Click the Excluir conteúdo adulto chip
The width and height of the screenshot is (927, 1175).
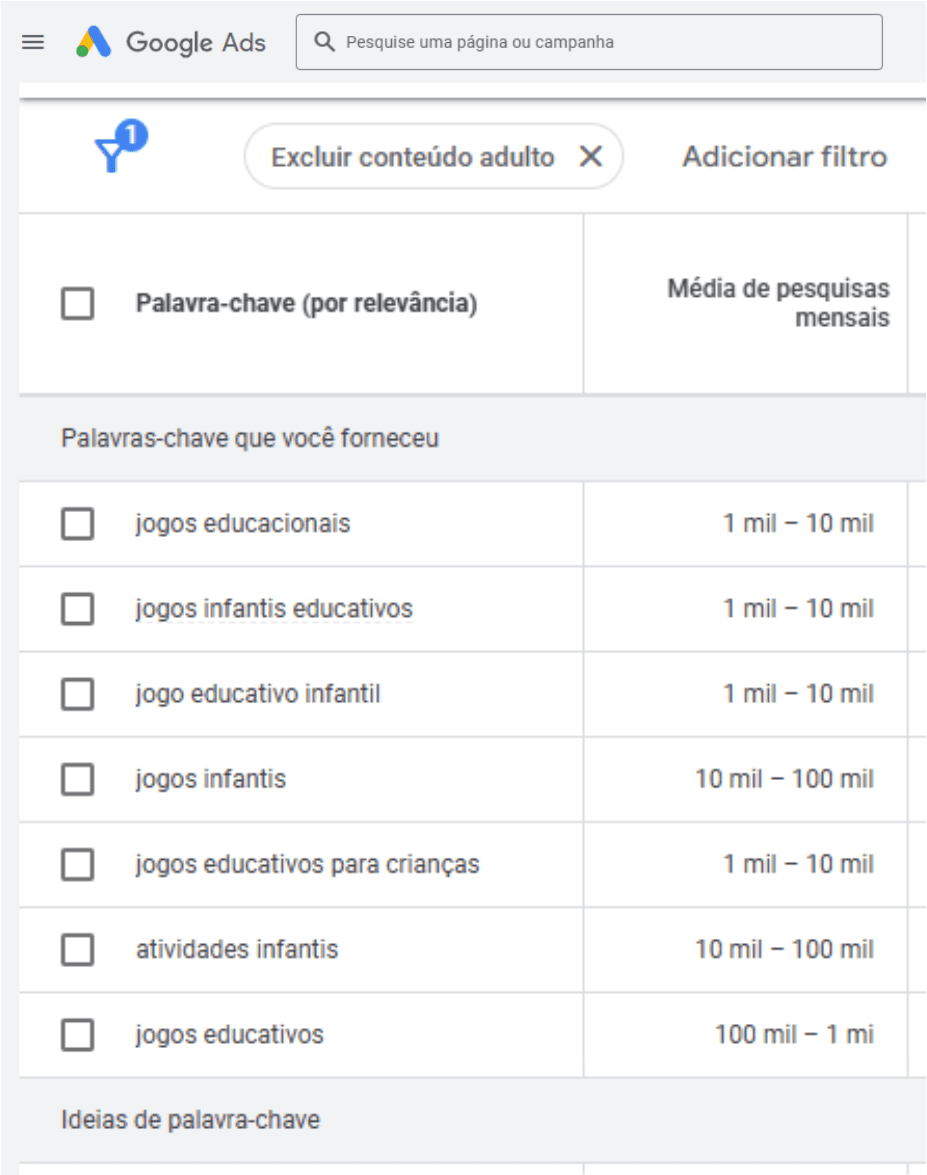point(412,157)
